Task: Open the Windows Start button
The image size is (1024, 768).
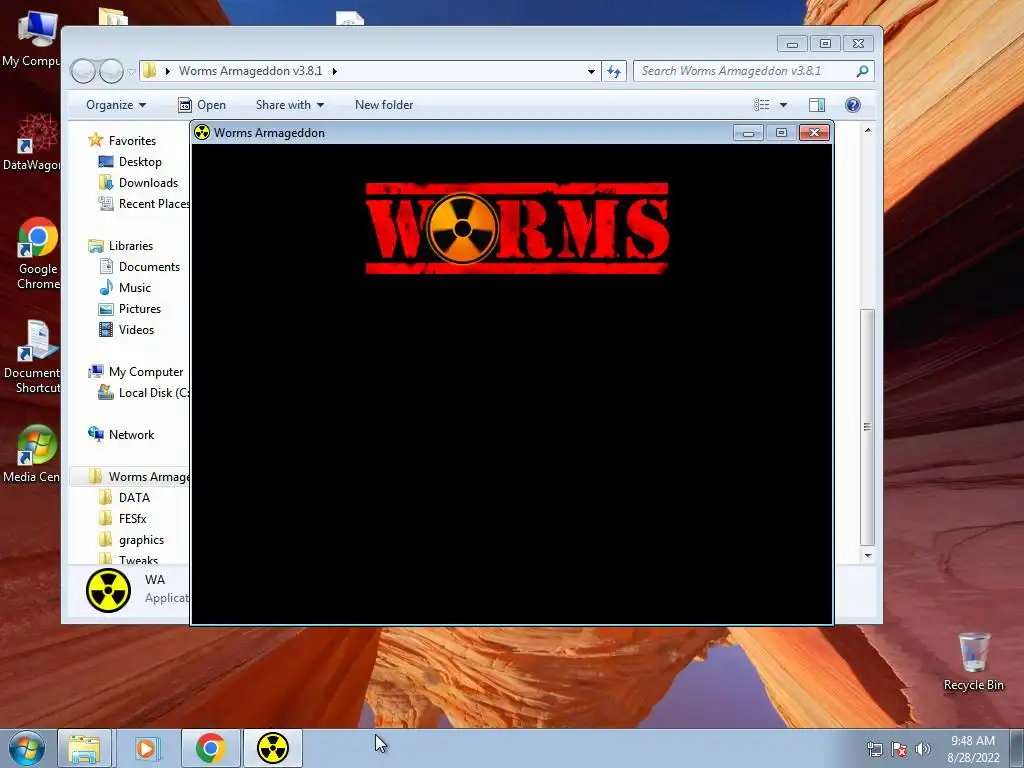Action: [x=27, y=748]
